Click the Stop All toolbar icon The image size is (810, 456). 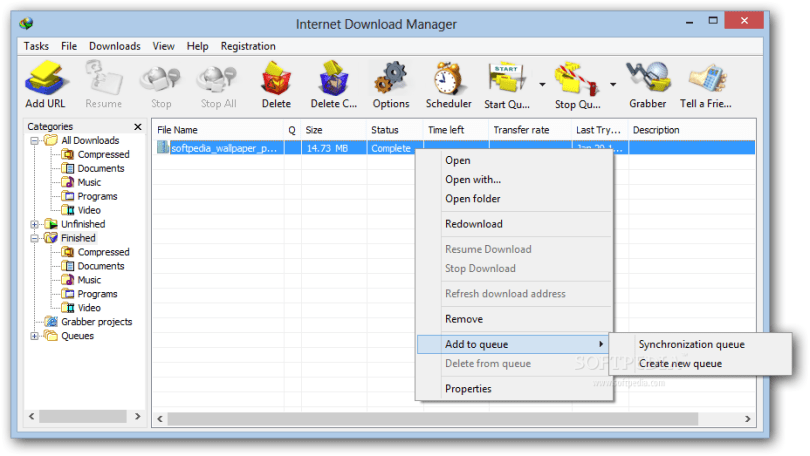point(218,78)
